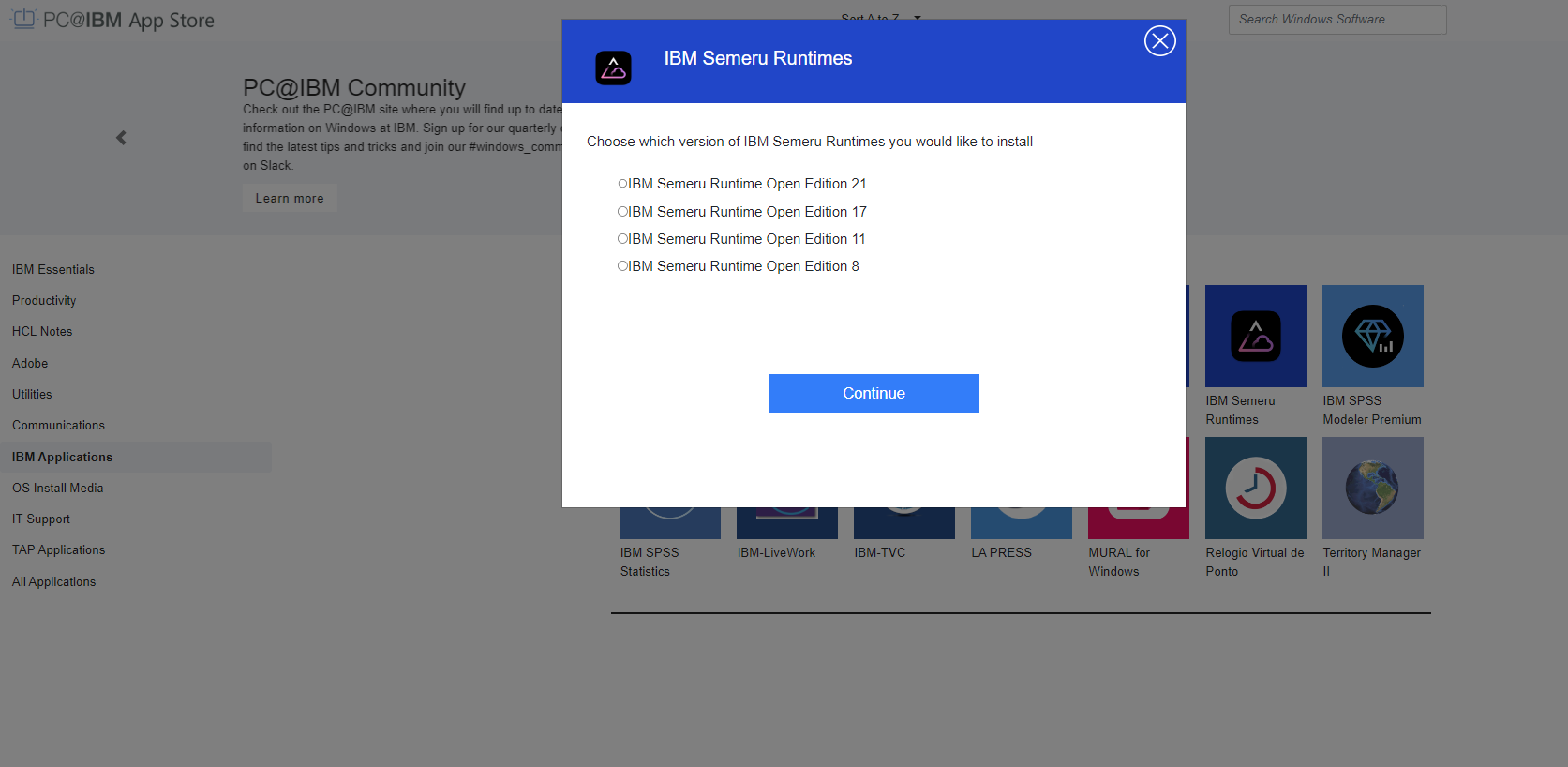Click the IBM Semeru Runtimes dialog title
This screenshot has width=1568, height=767.
(x=758, y=58)
